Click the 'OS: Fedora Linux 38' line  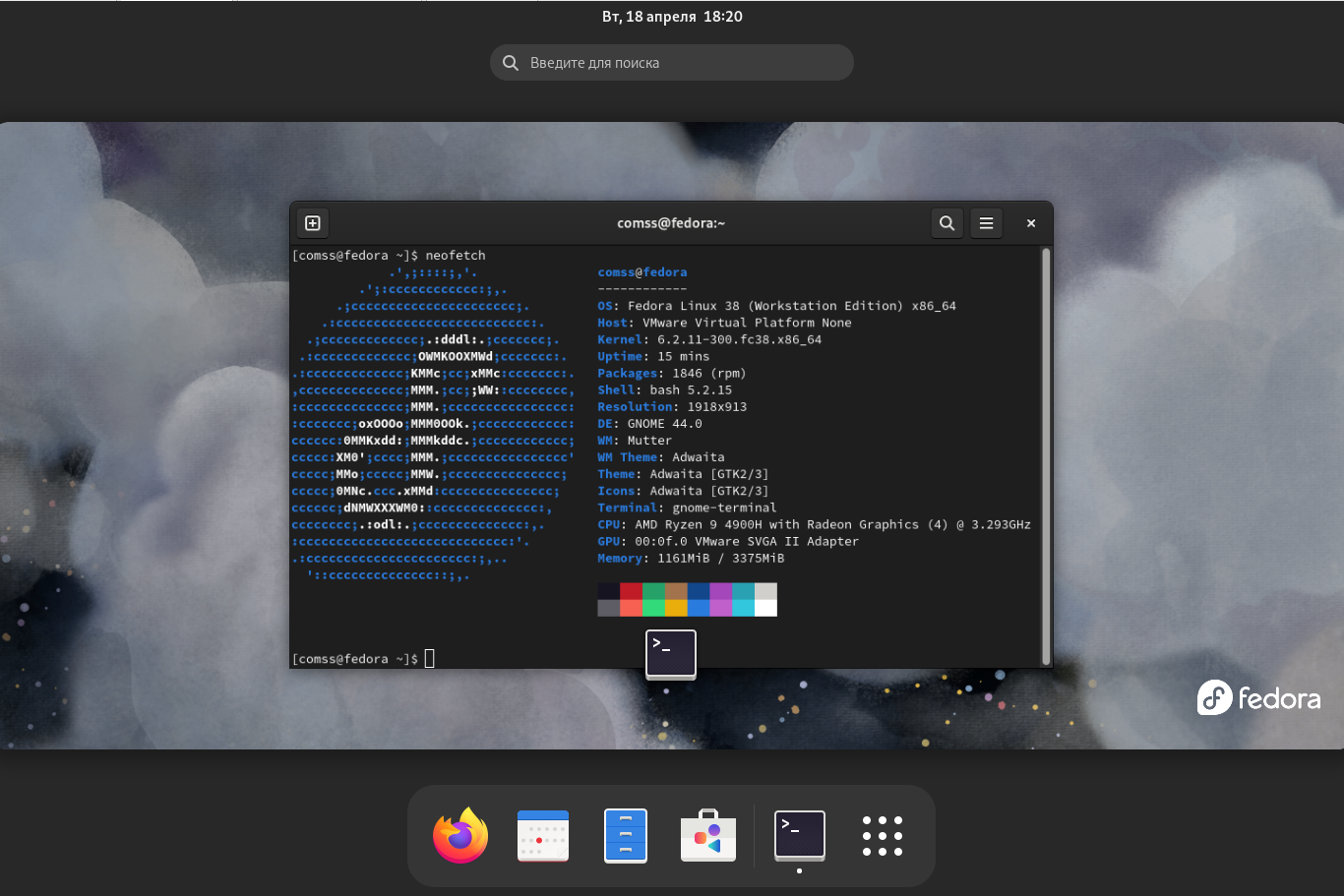[x=776, y=306]
